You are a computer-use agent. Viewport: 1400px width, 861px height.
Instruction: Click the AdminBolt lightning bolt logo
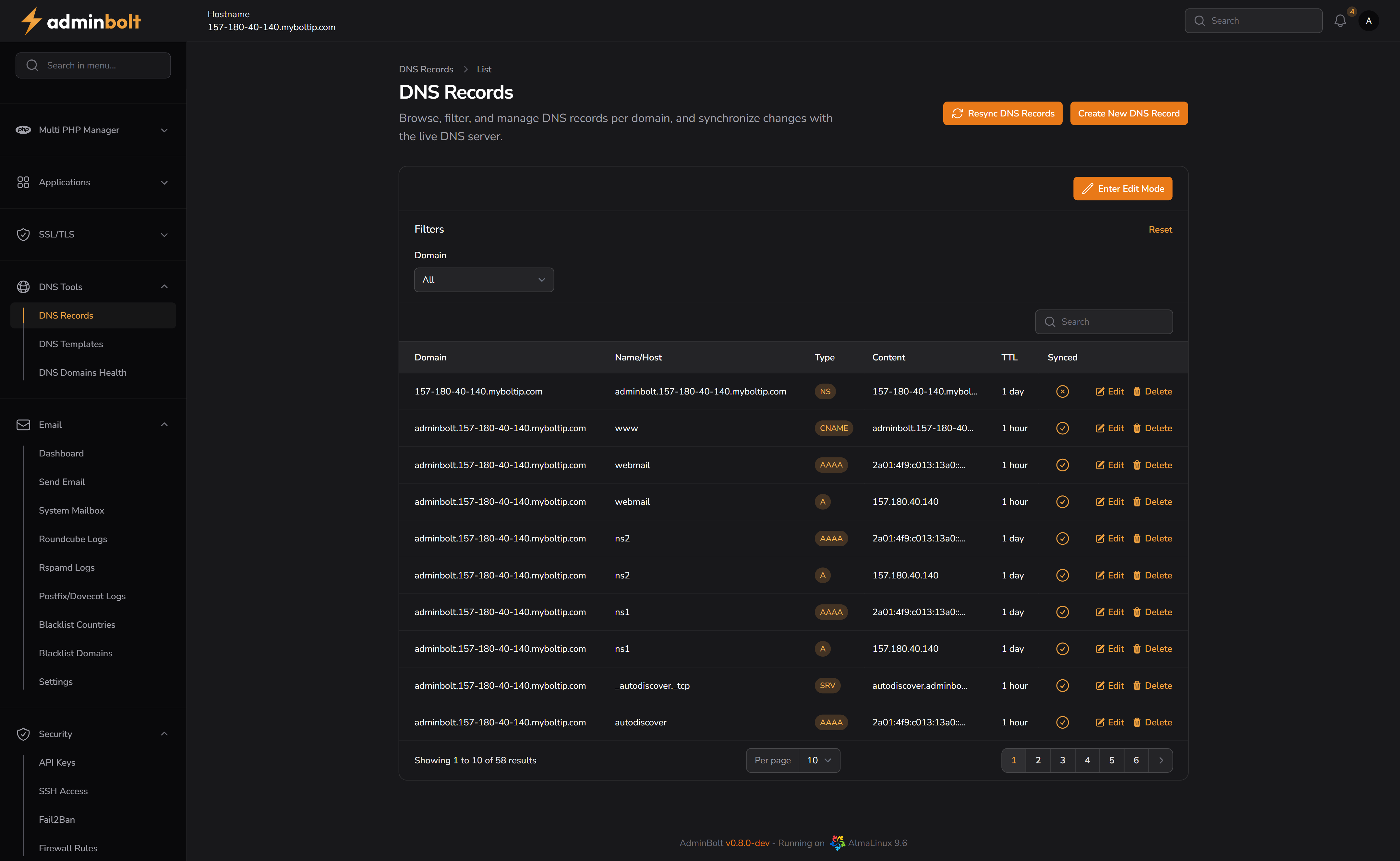(31, 20)
